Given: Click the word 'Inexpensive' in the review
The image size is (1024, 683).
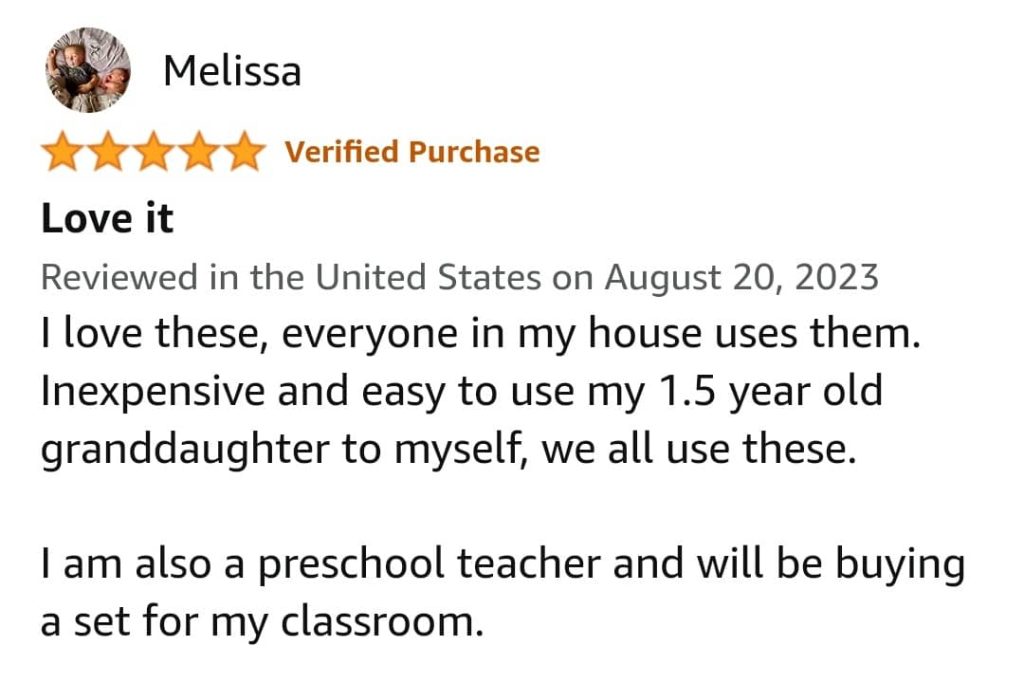Looking at the screenshot, I should click(153, 392).
